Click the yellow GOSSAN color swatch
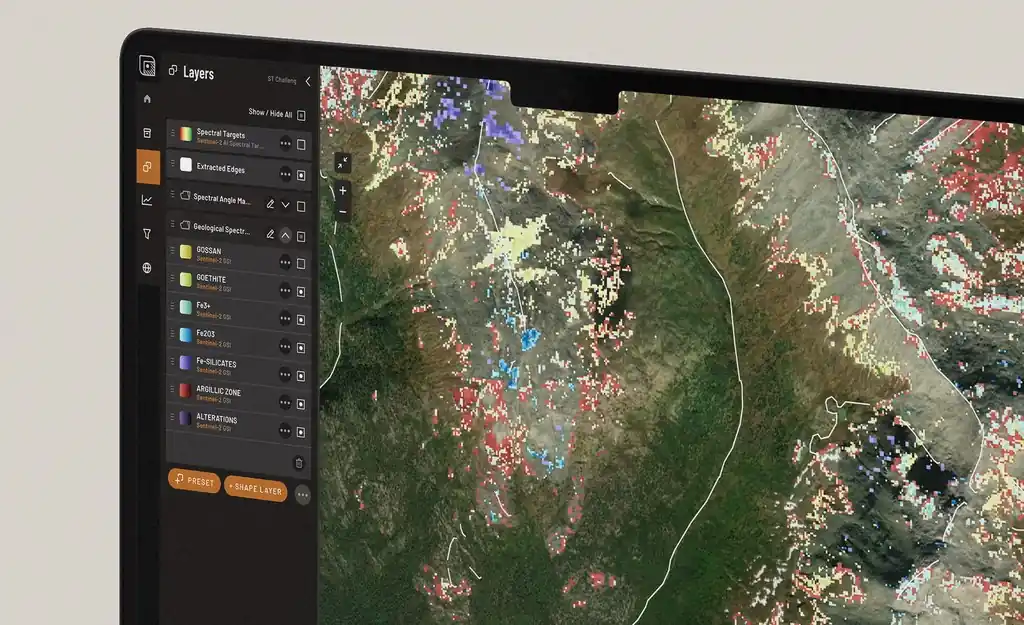The width and height of the screenshot is (1024, 625). coord(186,252)
